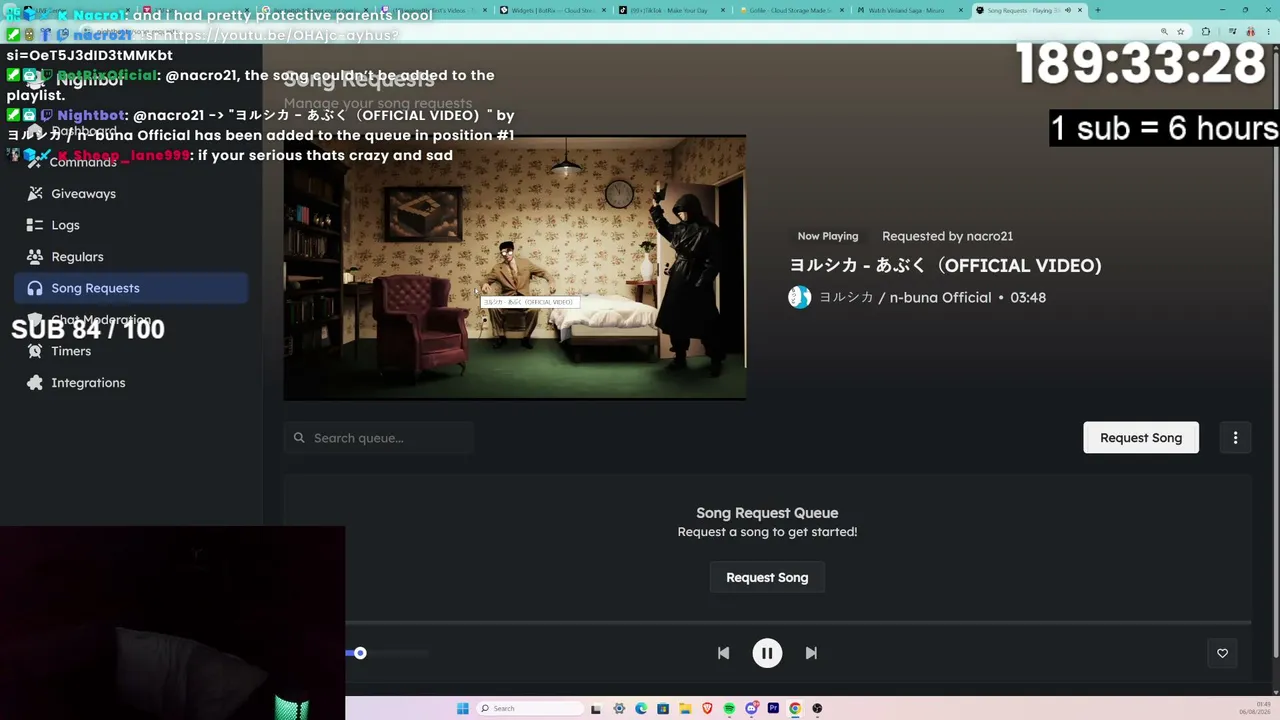Open a new browser tab
This screenshot has width=1280, height=720.
click(1098, 10)
